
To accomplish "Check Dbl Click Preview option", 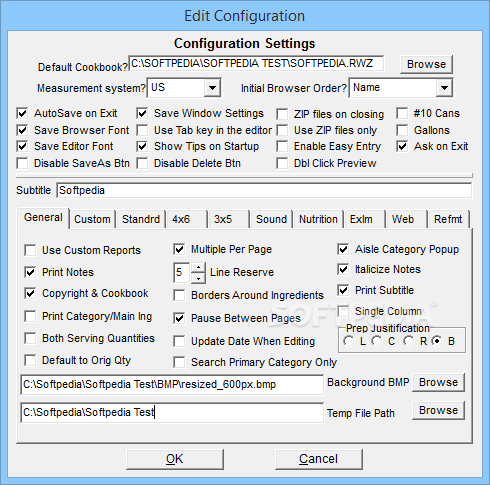I will [x=282, y=163].
